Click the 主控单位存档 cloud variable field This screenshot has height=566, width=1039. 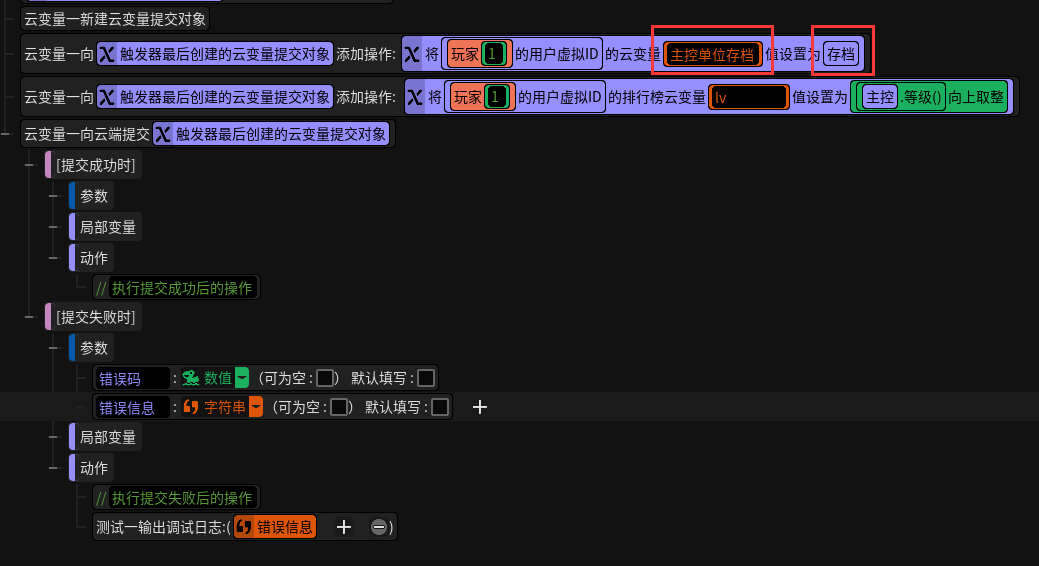coord(712,54)
